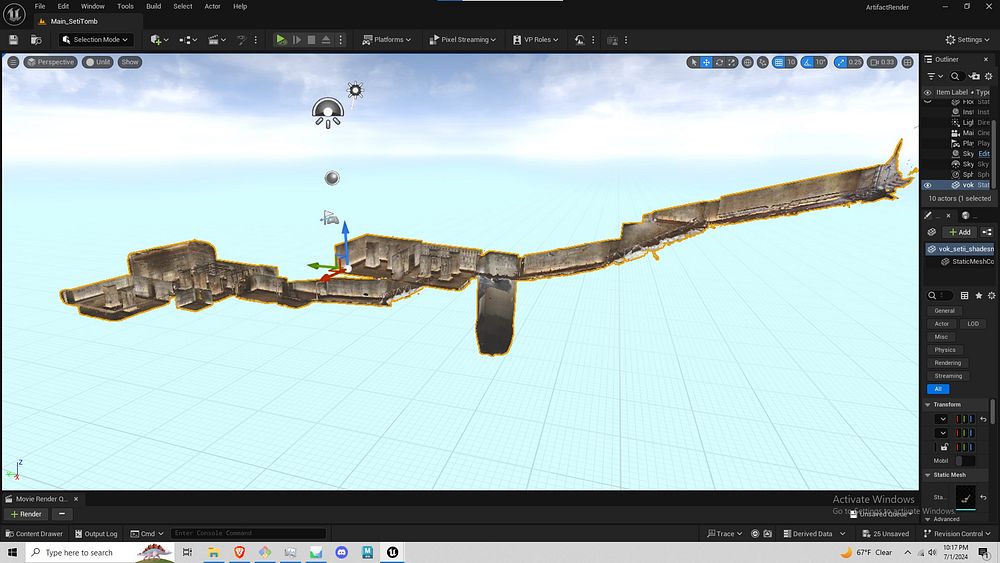
Task: Open the Selection Mode dropdown
Action: pos(95,40)
